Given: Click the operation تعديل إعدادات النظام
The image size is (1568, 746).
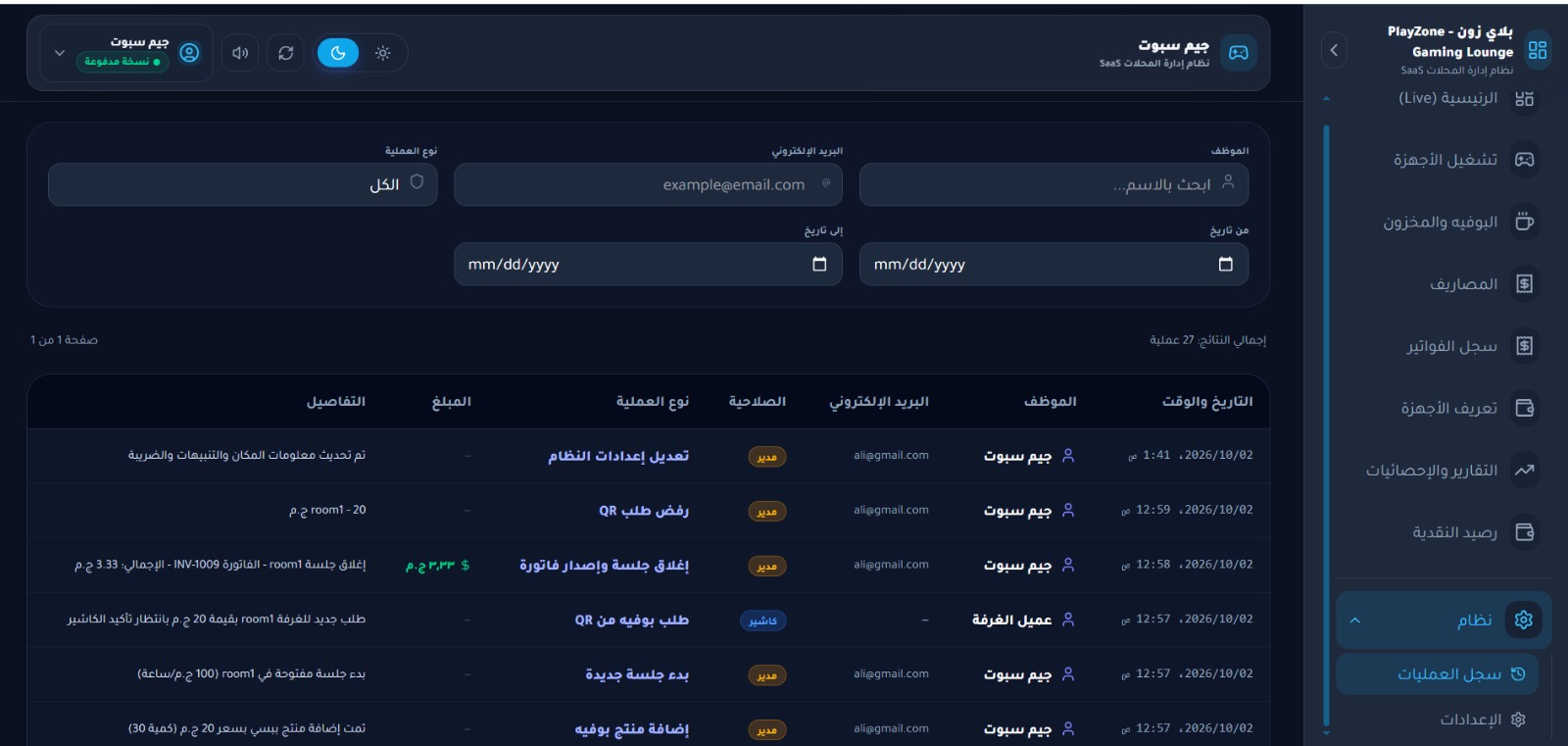Looking at the screenshot, I should click(618, 456).
